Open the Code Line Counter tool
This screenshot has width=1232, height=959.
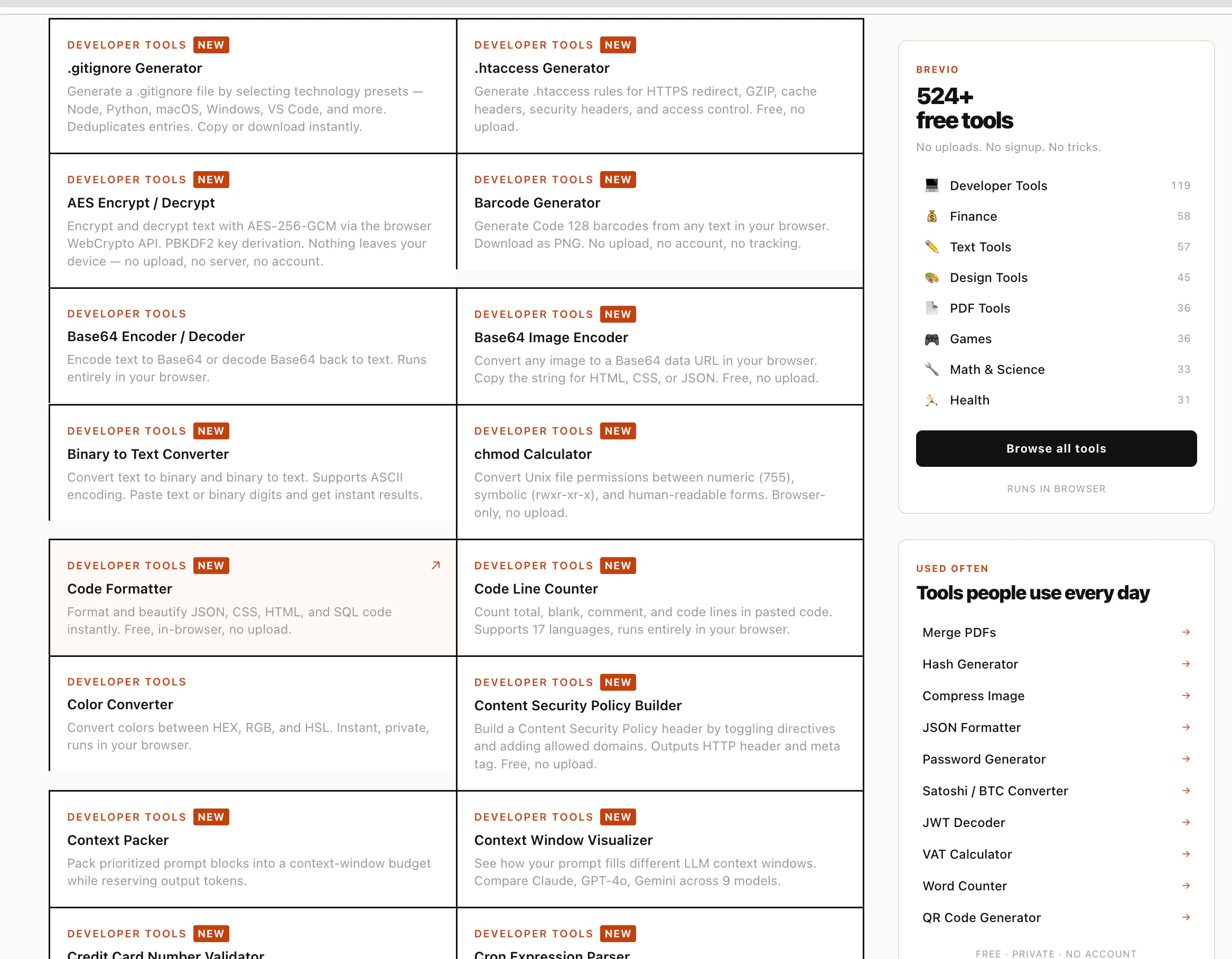coord(660,598)
